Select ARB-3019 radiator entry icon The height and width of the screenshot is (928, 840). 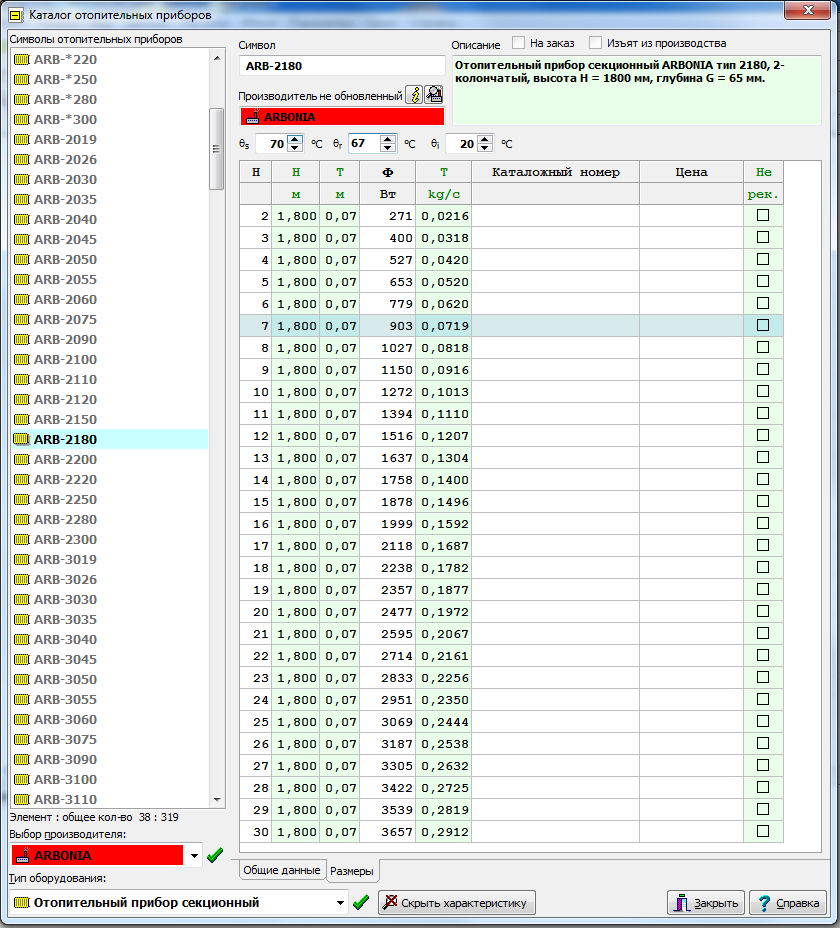(21, 559)
